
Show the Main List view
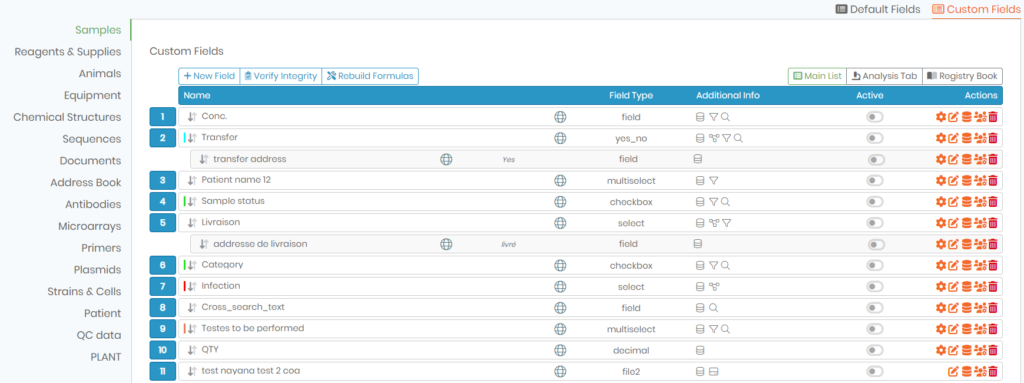click(x=816, y=76)
